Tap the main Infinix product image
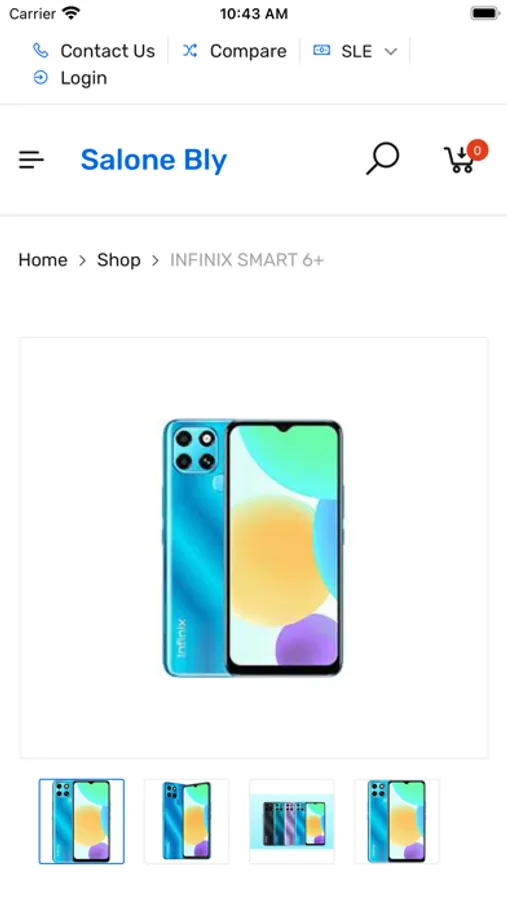This screenshot has height=900, width=507. point(253,548)
